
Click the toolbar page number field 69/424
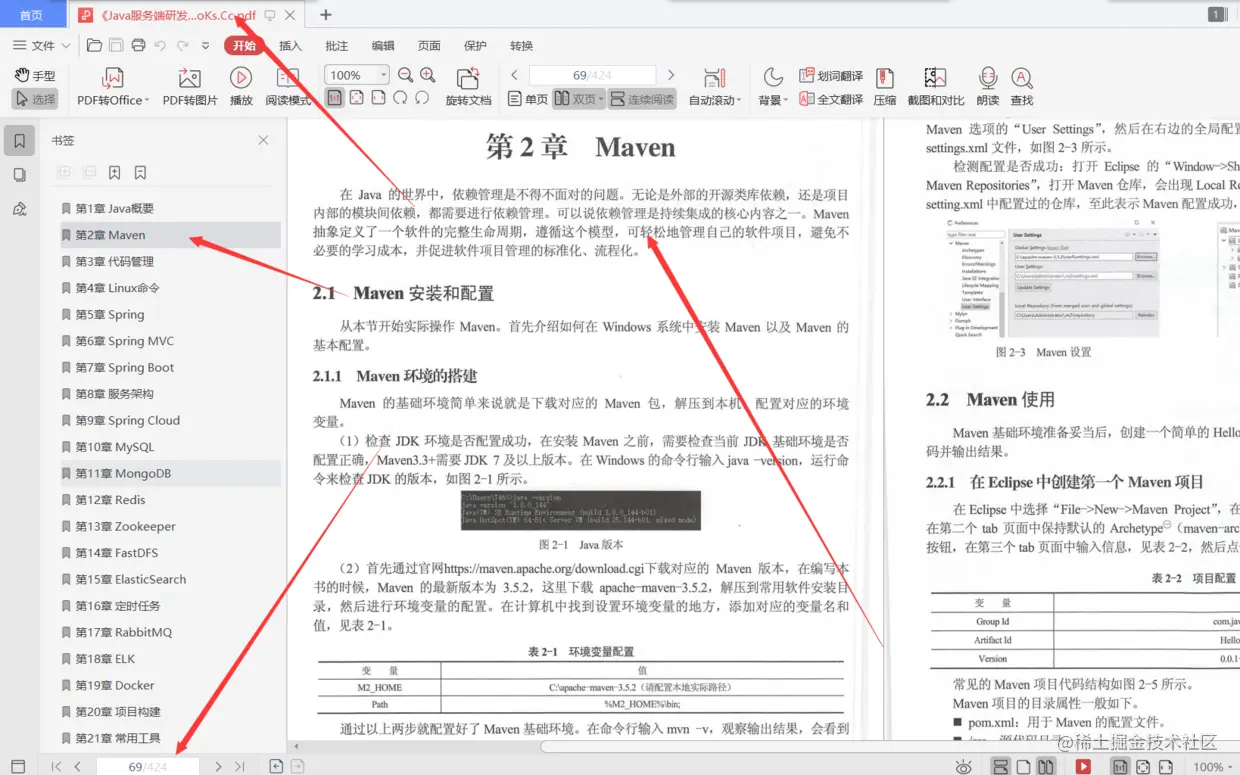click(x=592, y=75)
